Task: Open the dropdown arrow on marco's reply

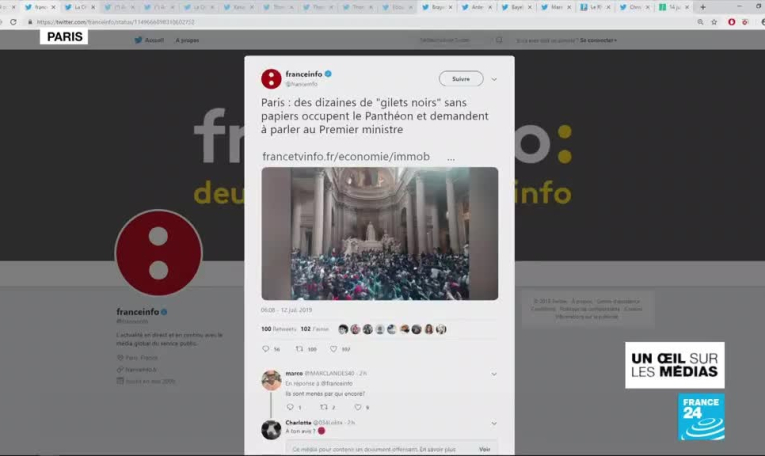Action: coord(494,374)
